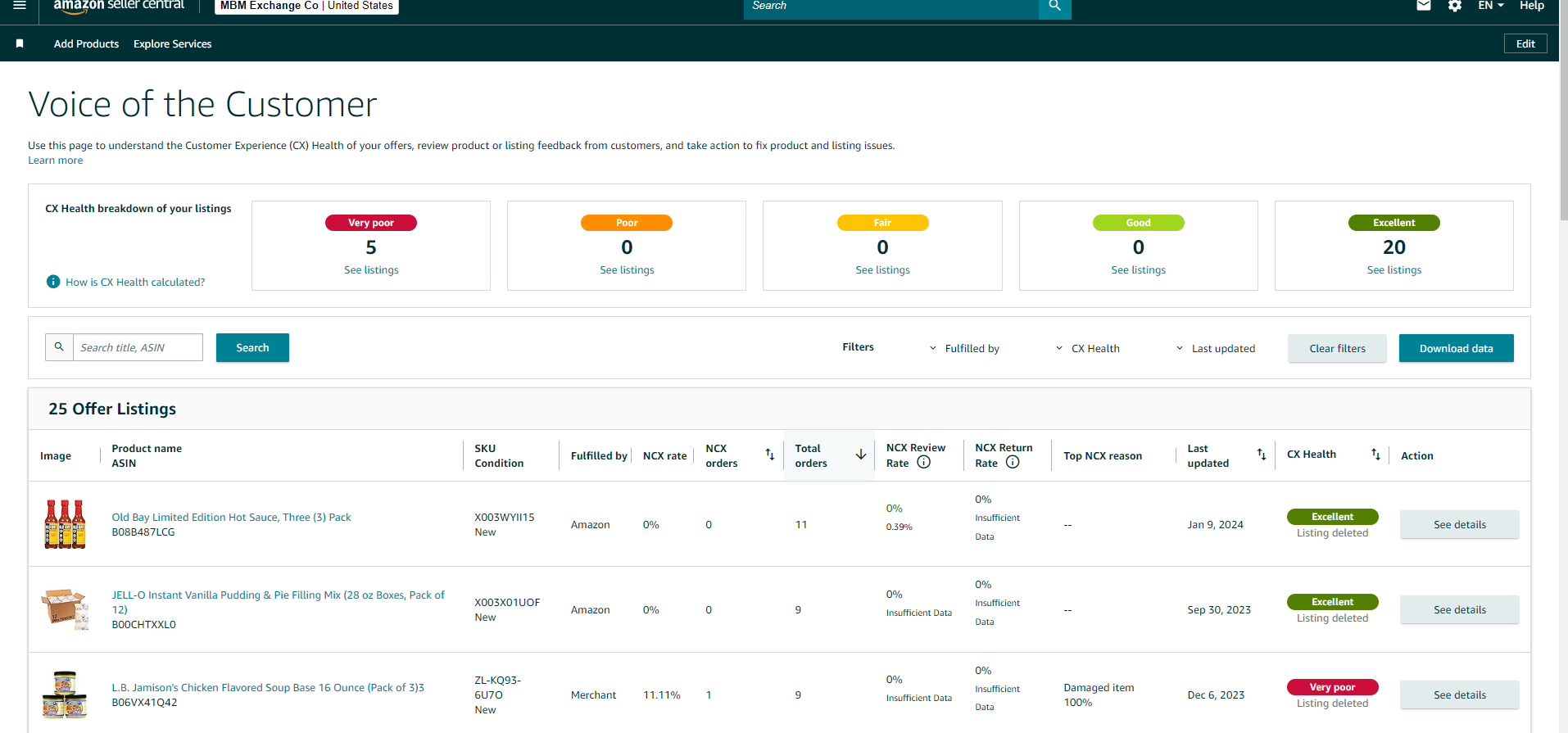Screen dimensions: 1568x733
Task: Click the 11.11% NCX rate cell
Action: [x=662, y=695]
